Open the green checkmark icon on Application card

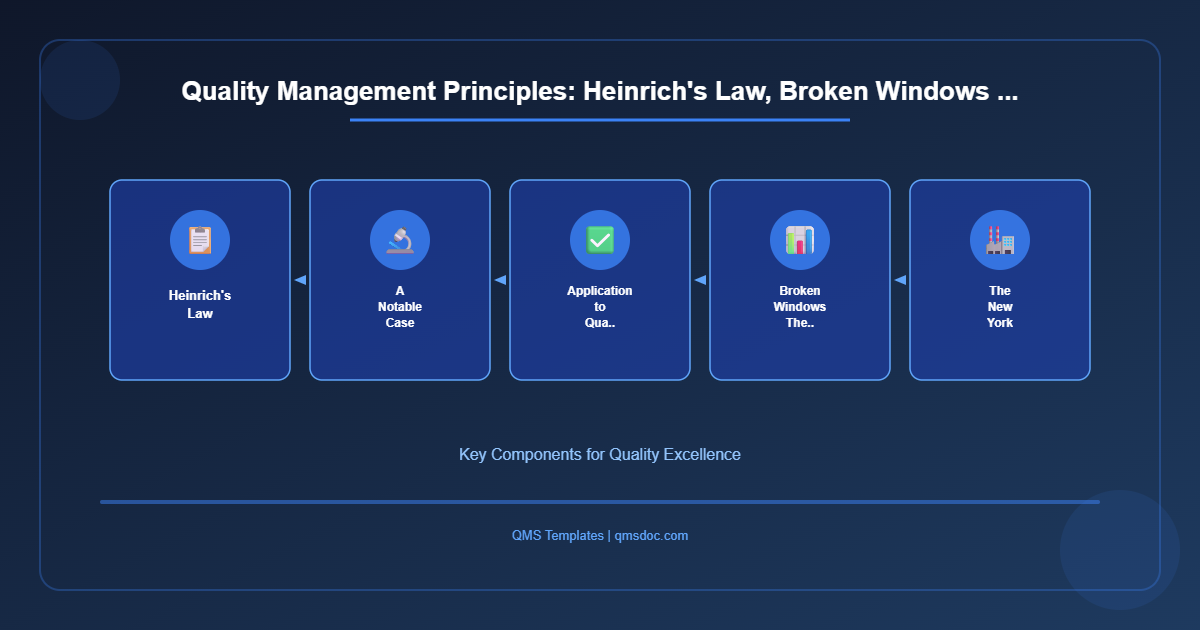click(x=600, y=240)
